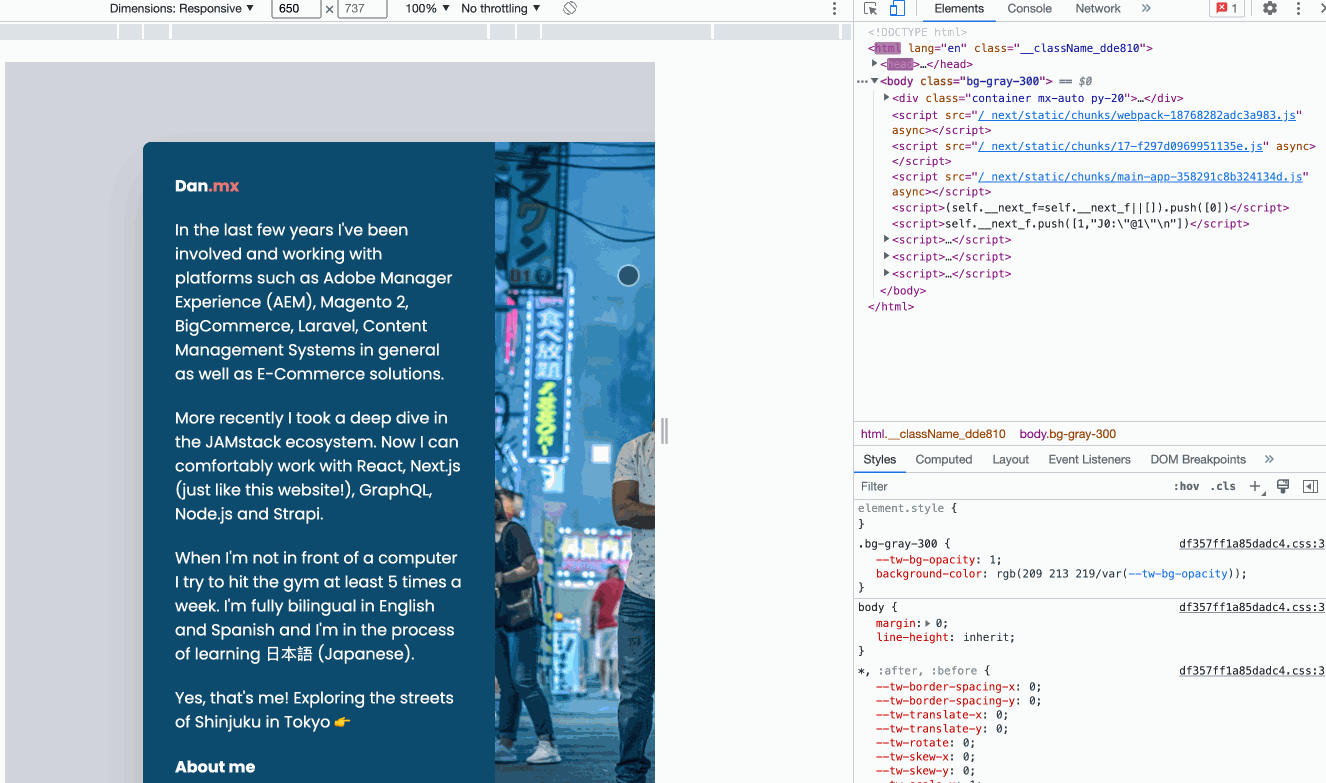Toggle the device emulation toolbar
Image resolution: width=1326 pixels, height=783 pixels.
(896, 8)
